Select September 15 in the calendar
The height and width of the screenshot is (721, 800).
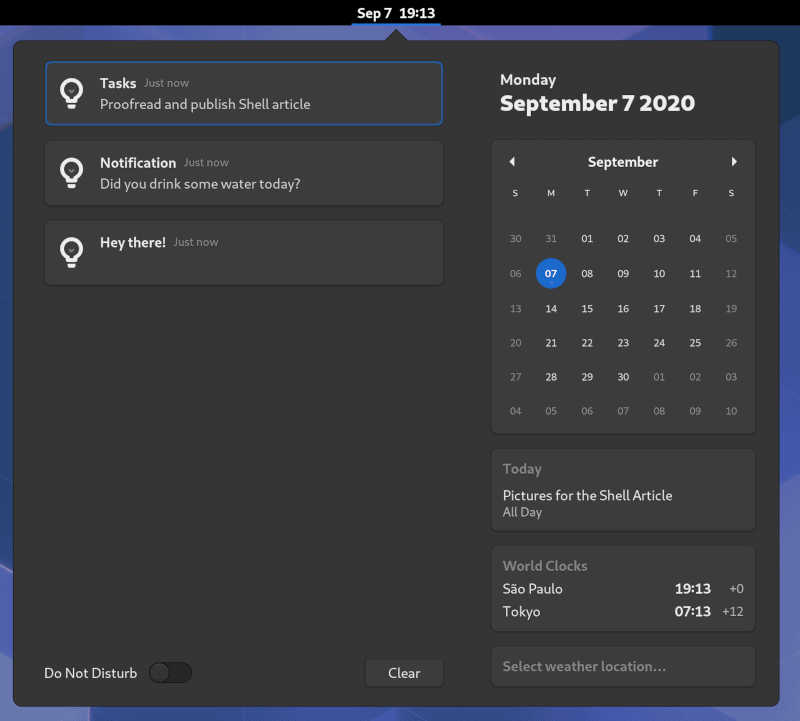click(x=587, y=309)
